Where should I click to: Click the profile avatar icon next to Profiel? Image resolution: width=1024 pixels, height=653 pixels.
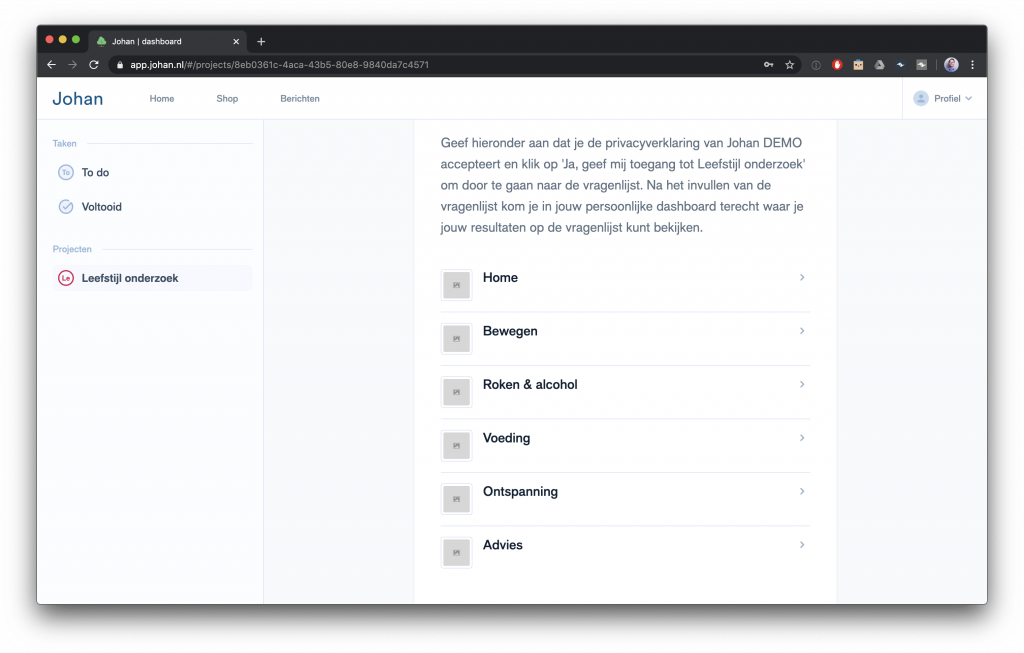(x=921, y=99)
